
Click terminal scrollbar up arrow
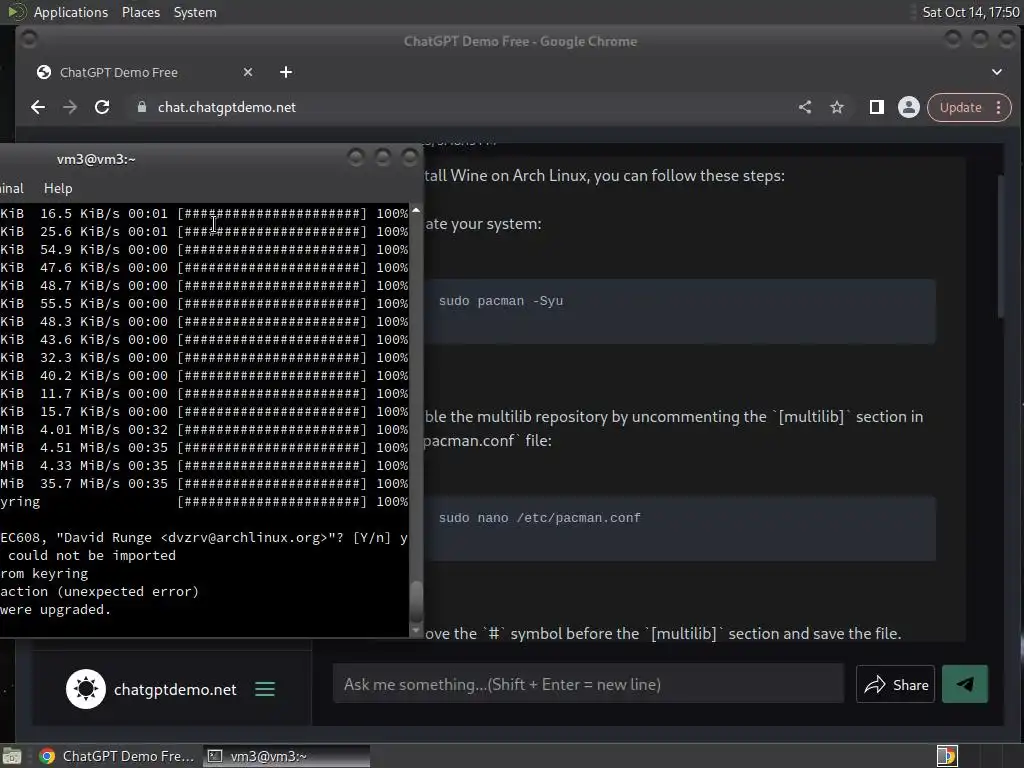(416, 210)
